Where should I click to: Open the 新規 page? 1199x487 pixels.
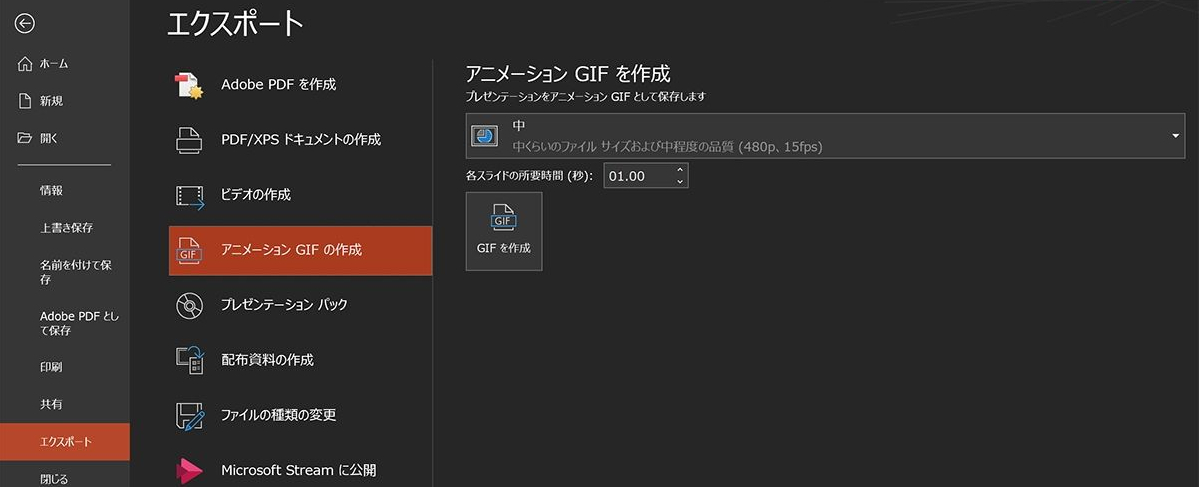(x=65, y=101)
